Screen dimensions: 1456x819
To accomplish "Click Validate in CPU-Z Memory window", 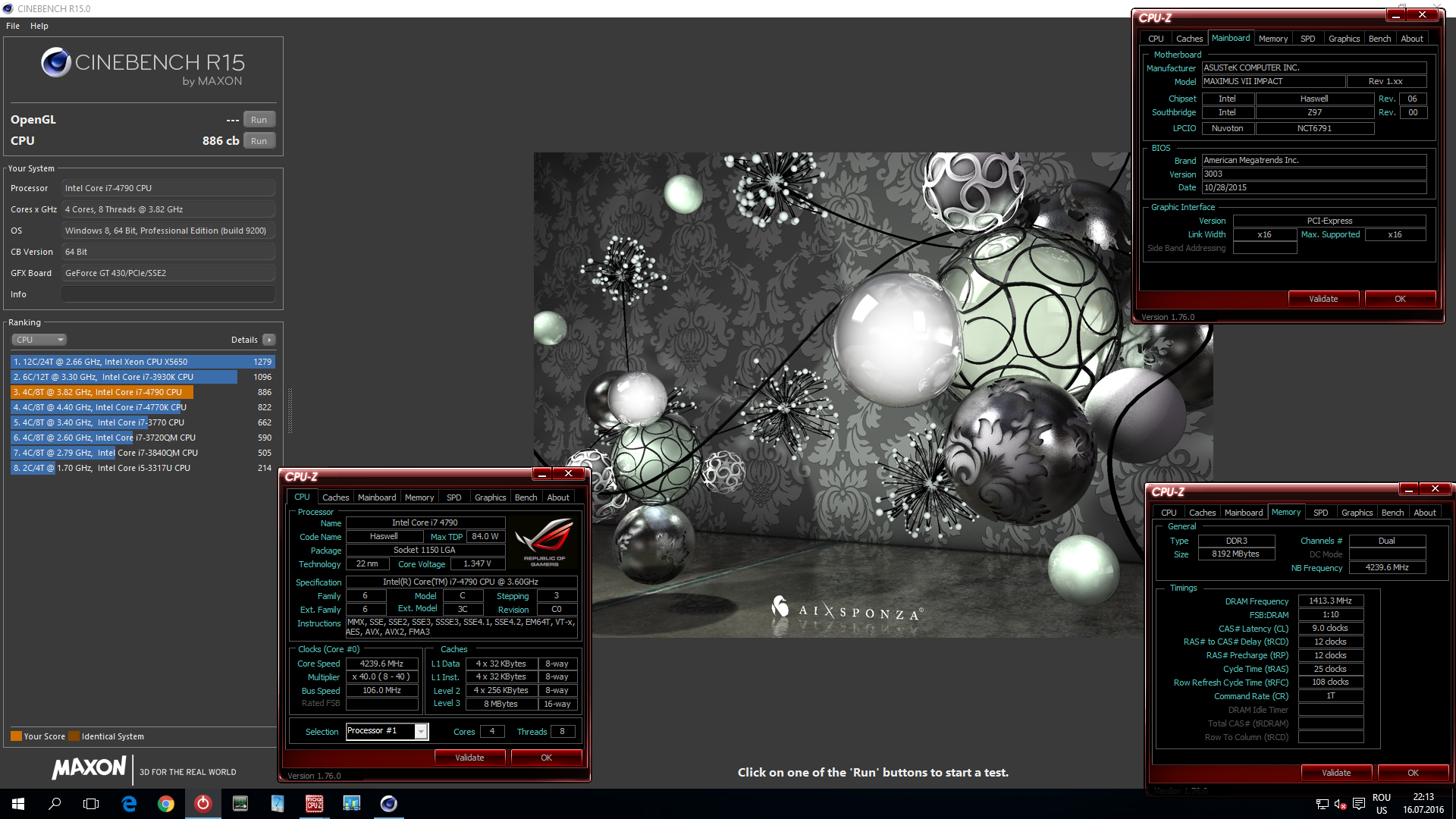I will click(1336, 773).
